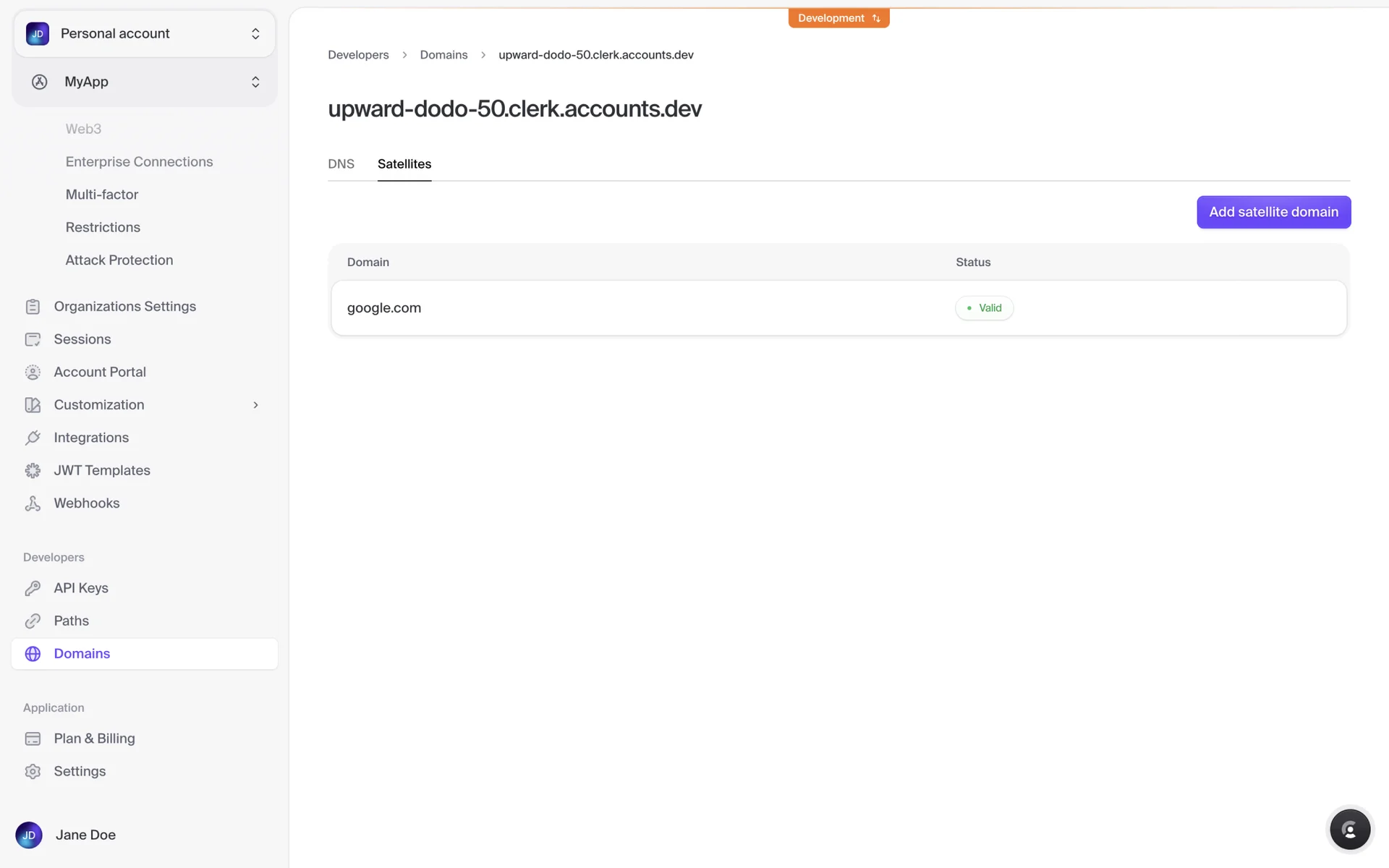The image size is (1389, 868).
Task: Open the MyApp application switcher
Action: tap(144, 82)
